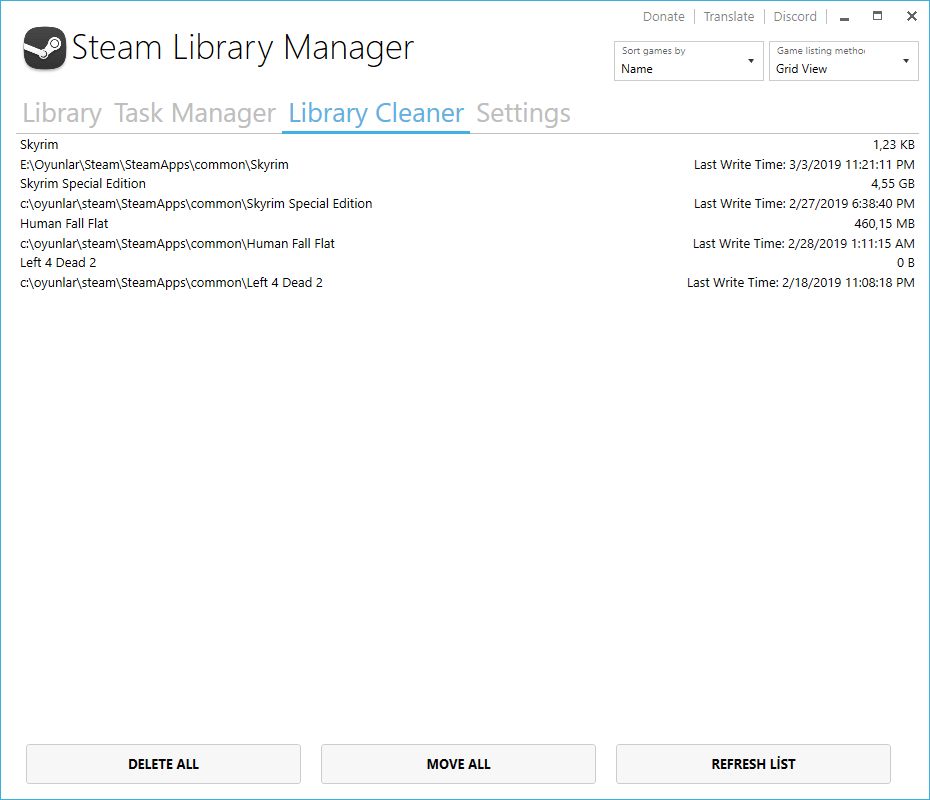
Task: Click the Translate link
Action: (729, 17)
